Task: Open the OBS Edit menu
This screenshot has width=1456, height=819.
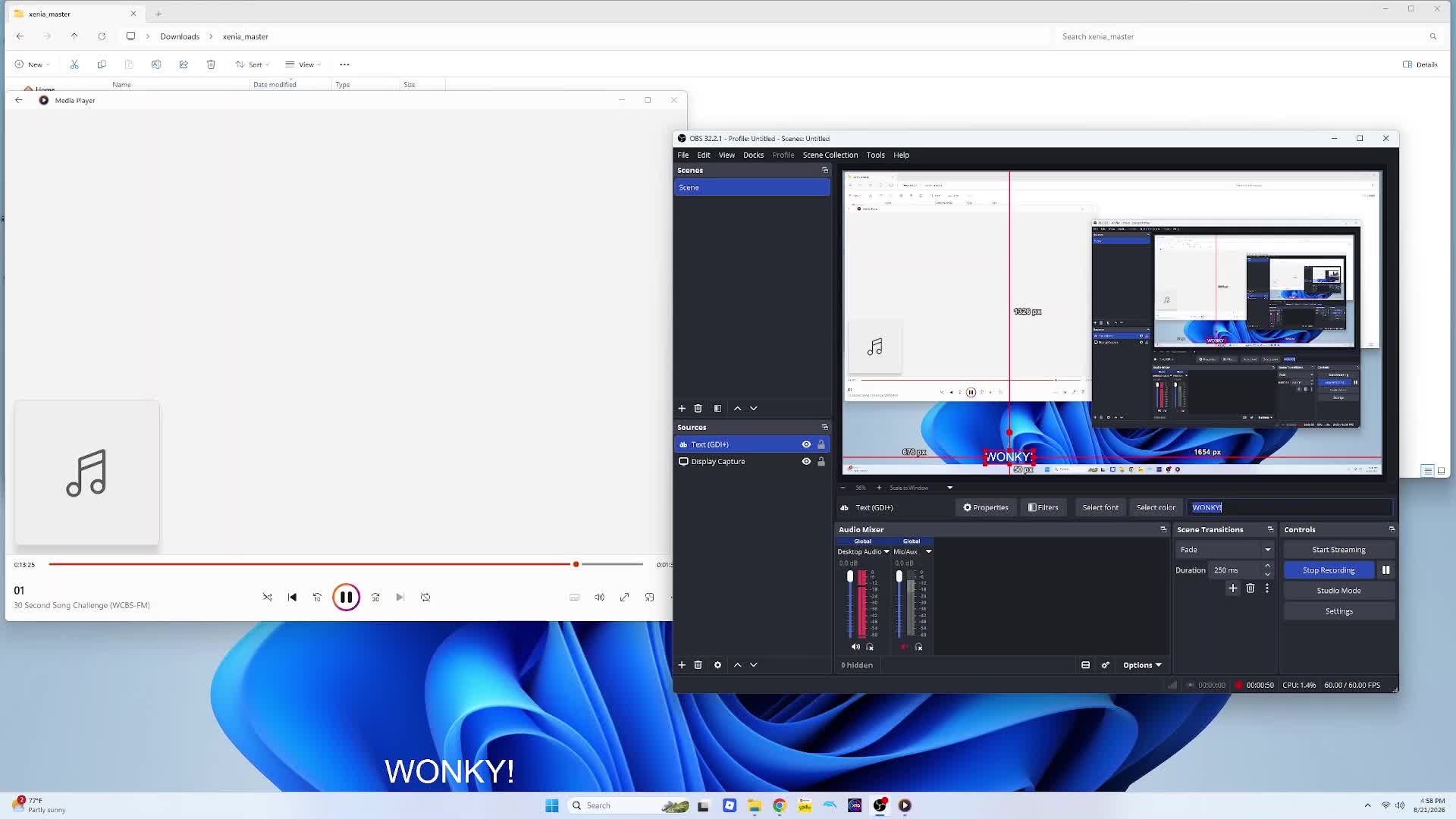Action: tap(704, 155)
